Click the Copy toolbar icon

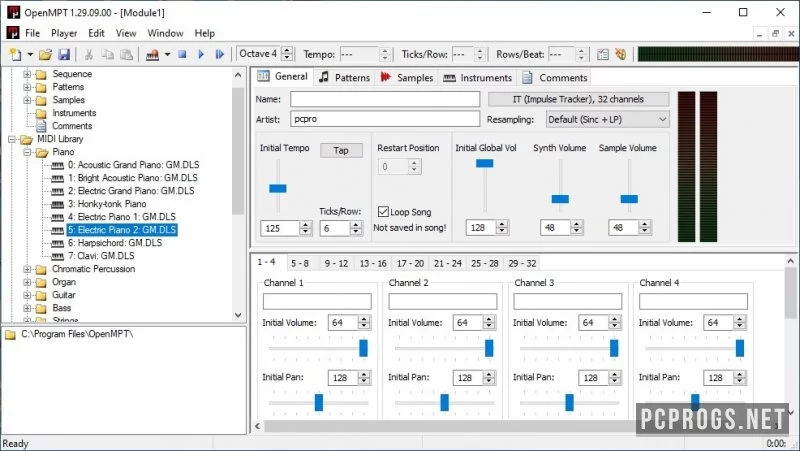click(107, 54)
